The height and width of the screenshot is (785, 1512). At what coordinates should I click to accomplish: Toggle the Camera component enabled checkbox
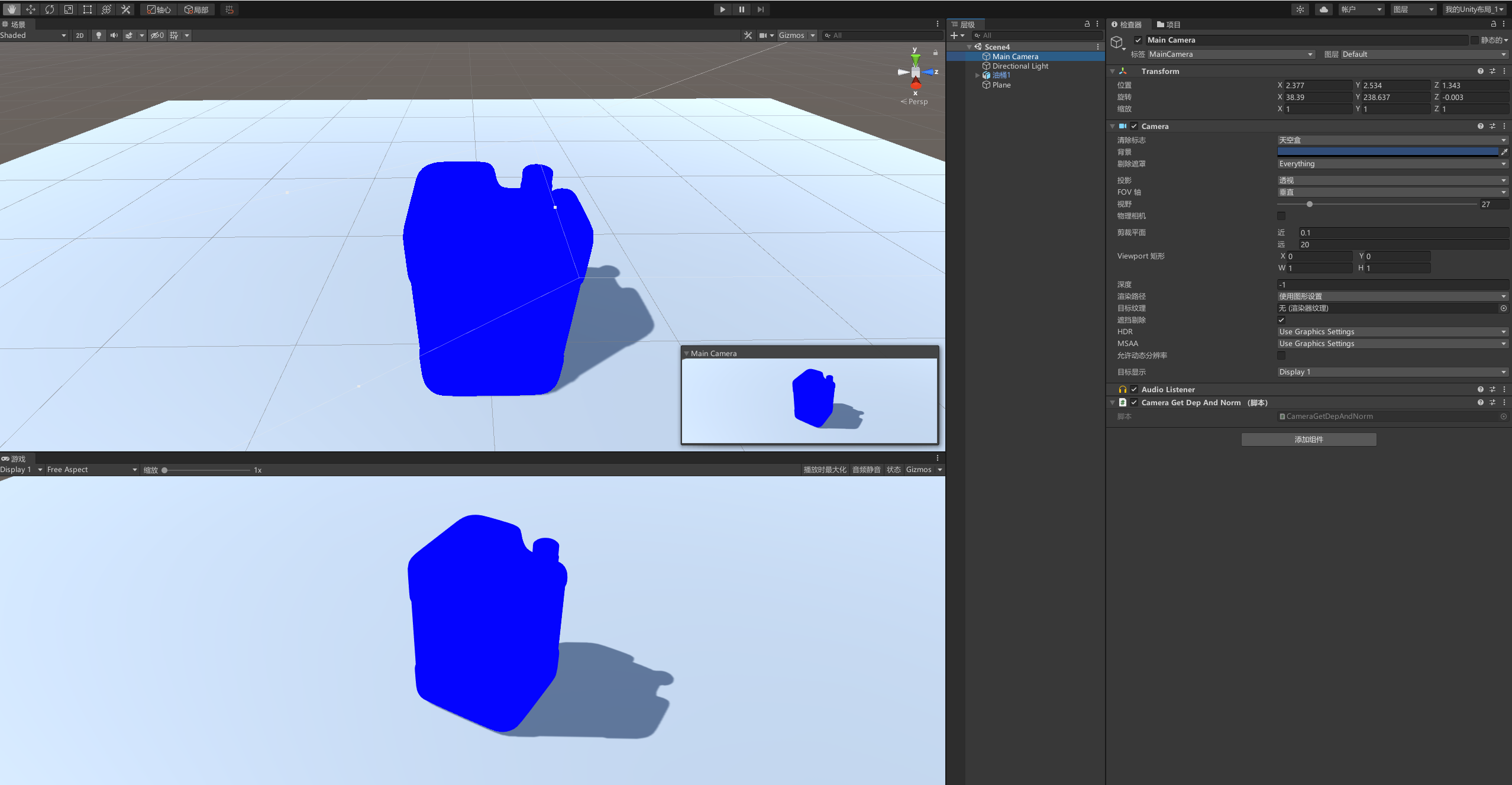coord(1134,126)
